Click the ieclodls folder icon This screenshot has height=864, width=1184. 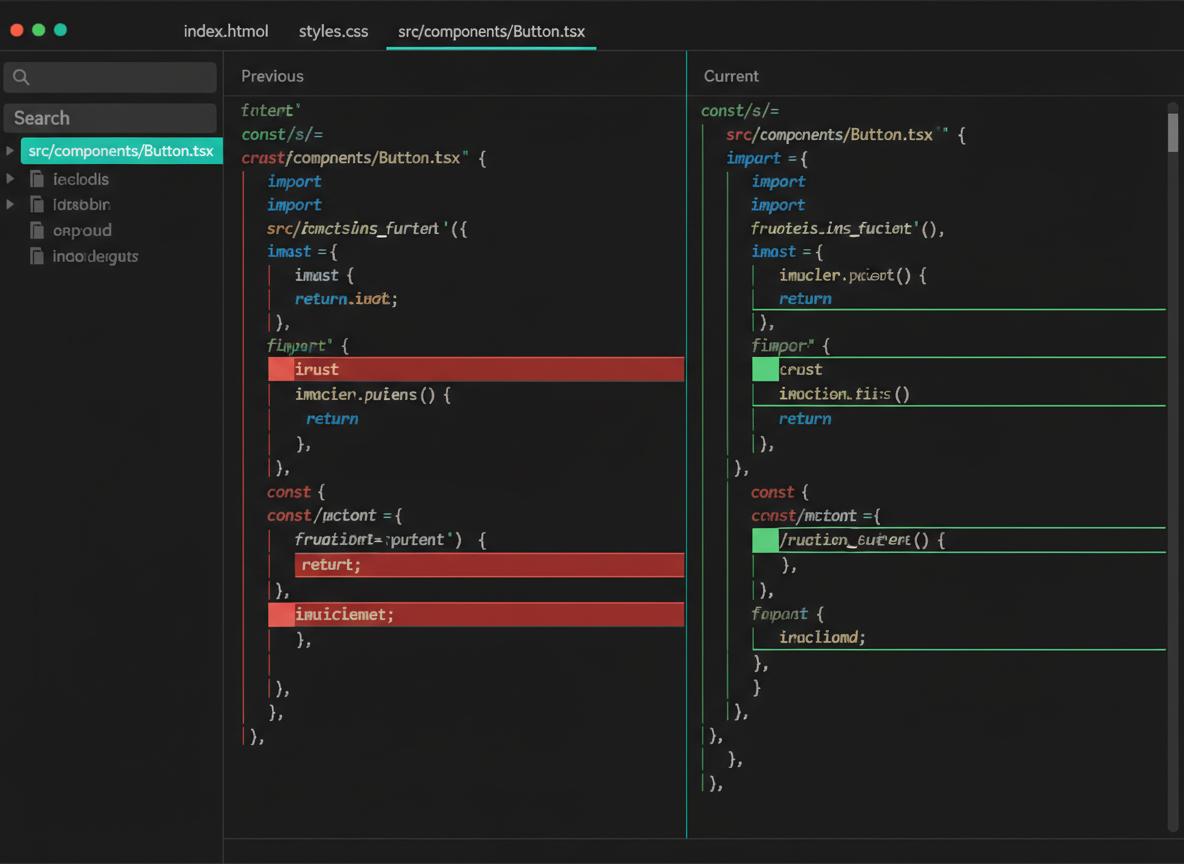[x=36, y=179]
